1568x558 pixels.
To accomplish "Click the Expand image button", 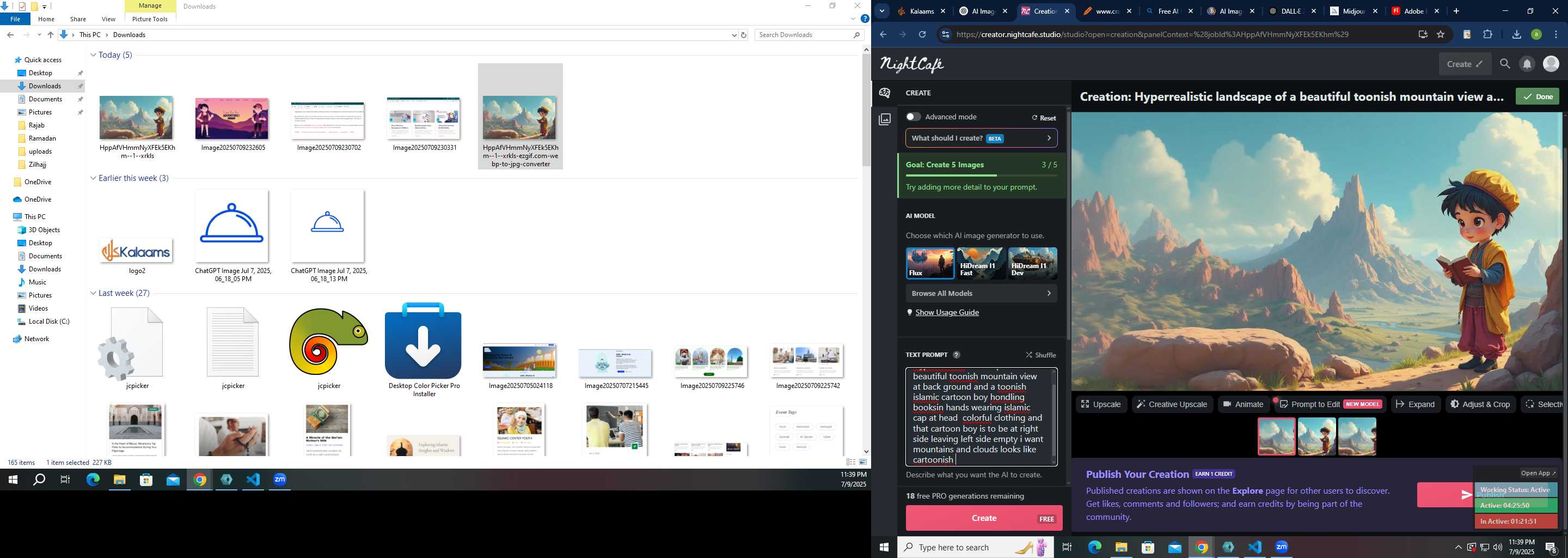I will [1415, 404].
